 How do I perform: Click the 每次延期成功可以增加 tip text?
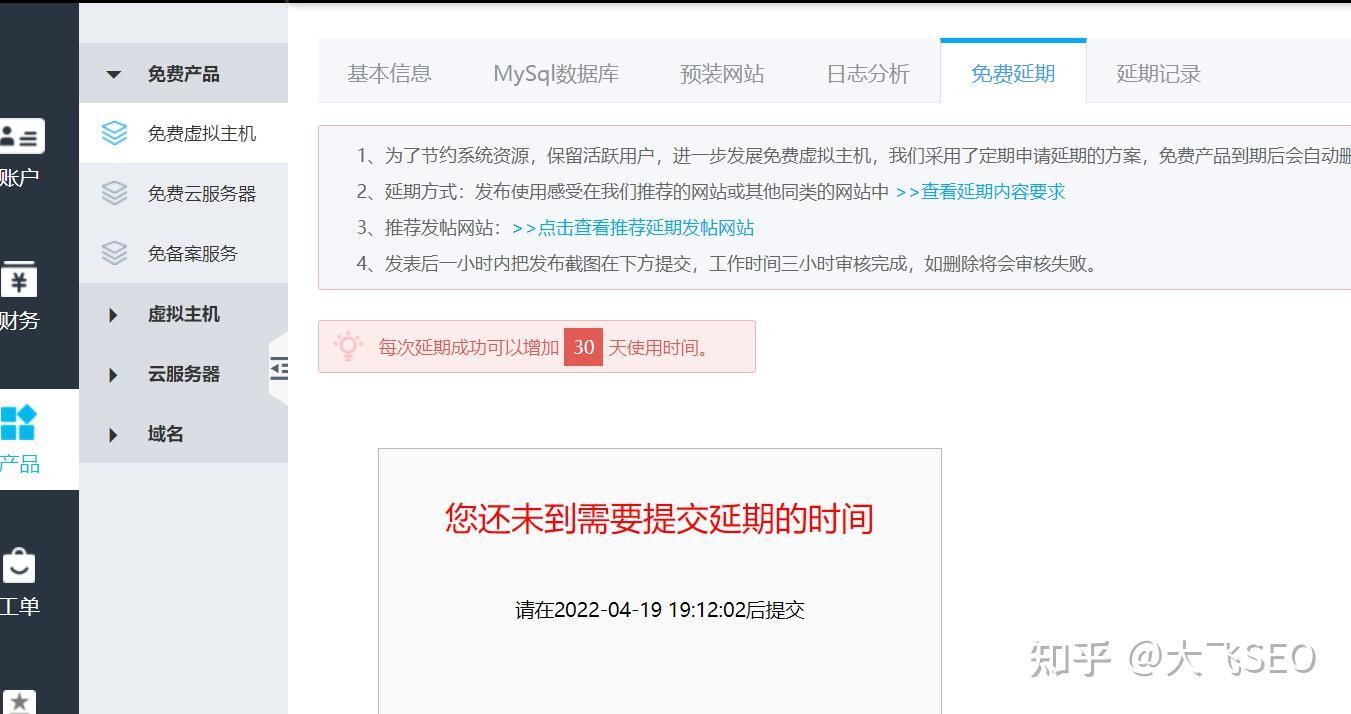tap(469, 347)
